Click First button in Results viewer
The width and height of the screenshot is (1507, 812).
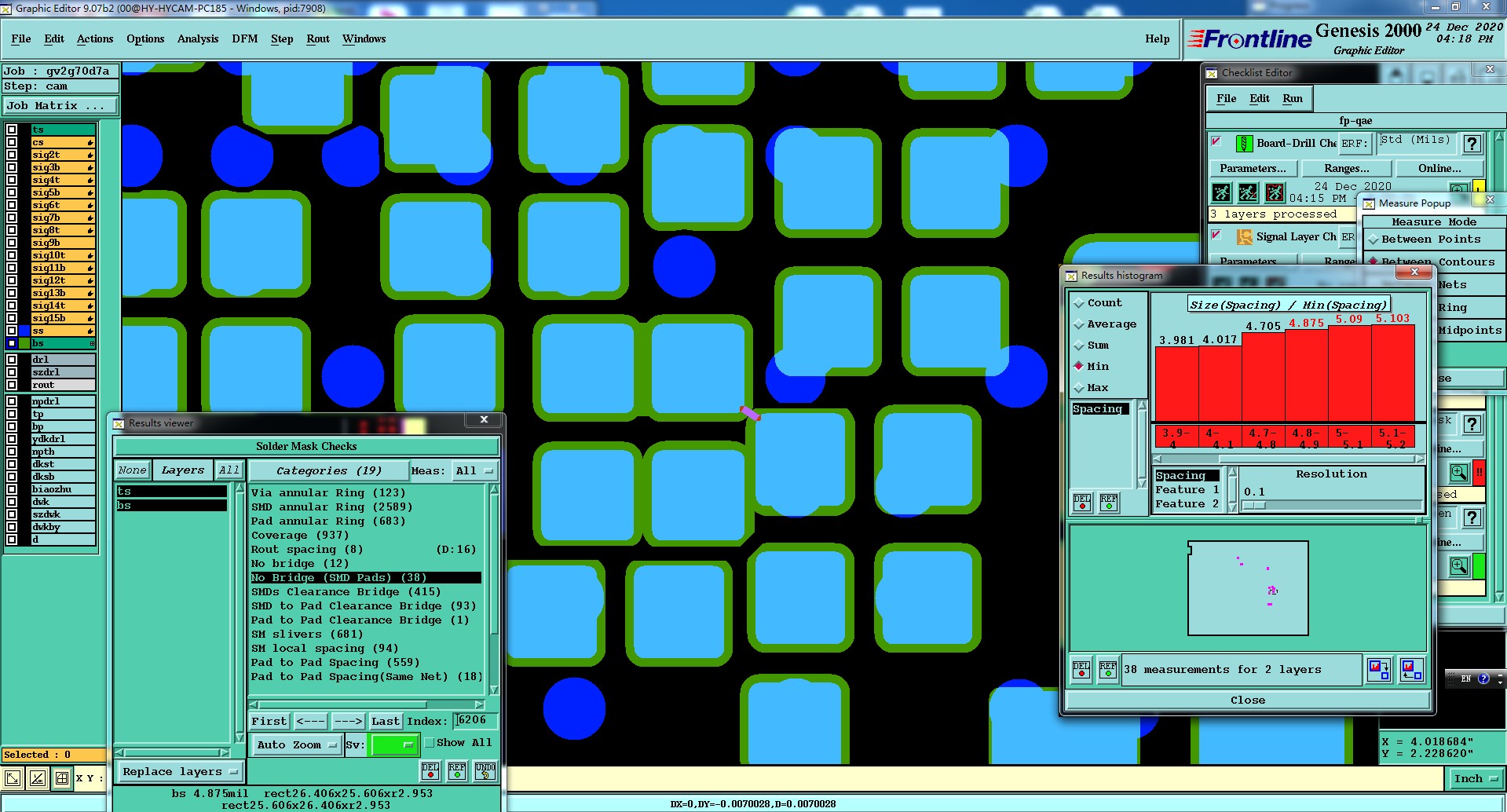click(269, 721)
